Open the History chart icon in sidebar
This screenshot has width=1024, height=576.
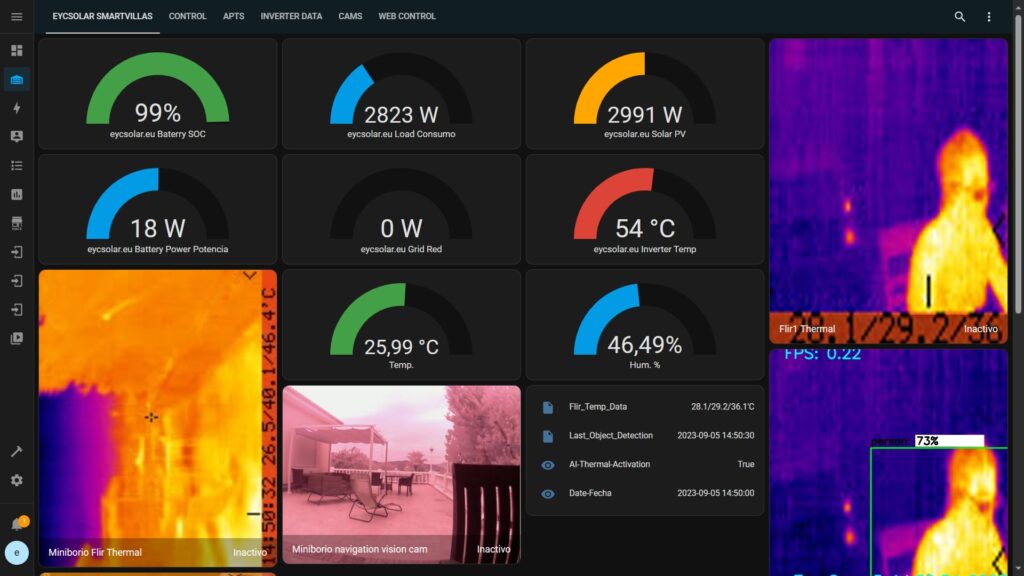pyautogui.click(x=16, y=194)
